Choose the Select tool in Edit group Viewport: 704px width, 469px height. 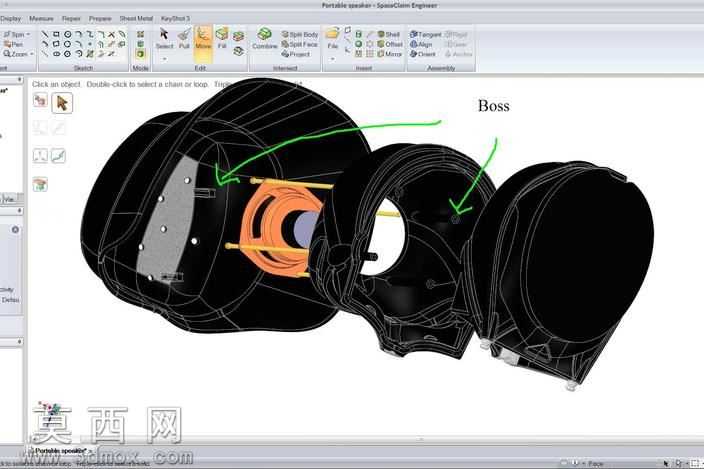pos(164,39)
